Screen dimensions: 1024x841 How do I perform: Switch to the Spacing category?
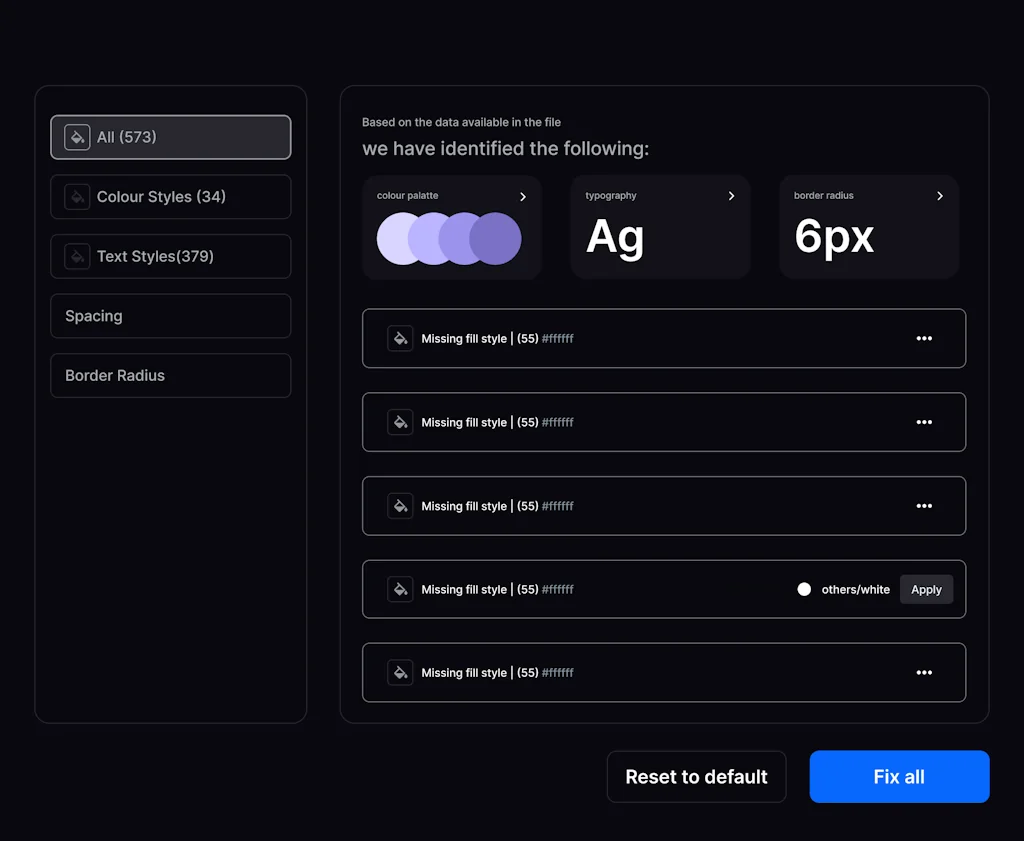[x=170, y=316]
